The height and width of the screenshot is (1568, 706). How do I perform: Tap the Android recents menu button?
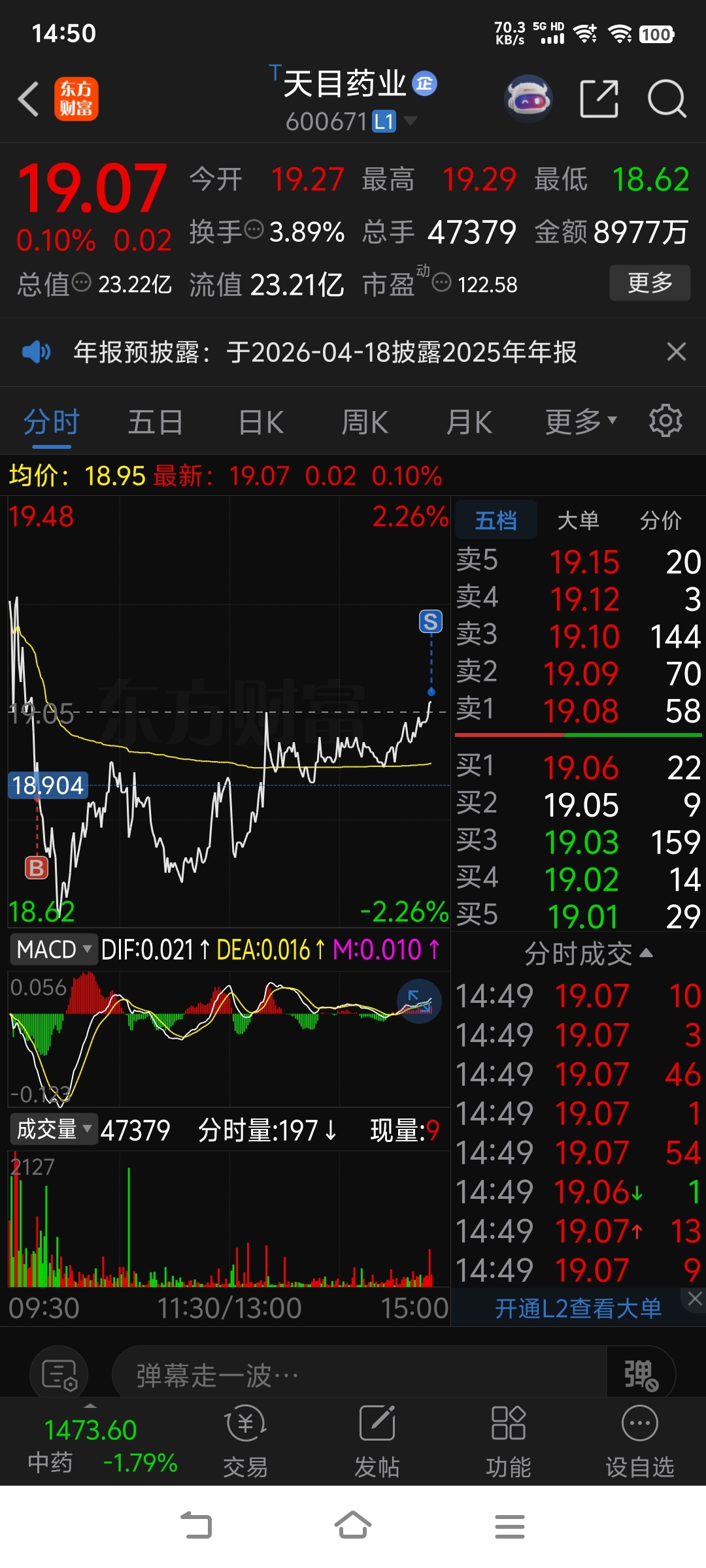pos(510,1526)
